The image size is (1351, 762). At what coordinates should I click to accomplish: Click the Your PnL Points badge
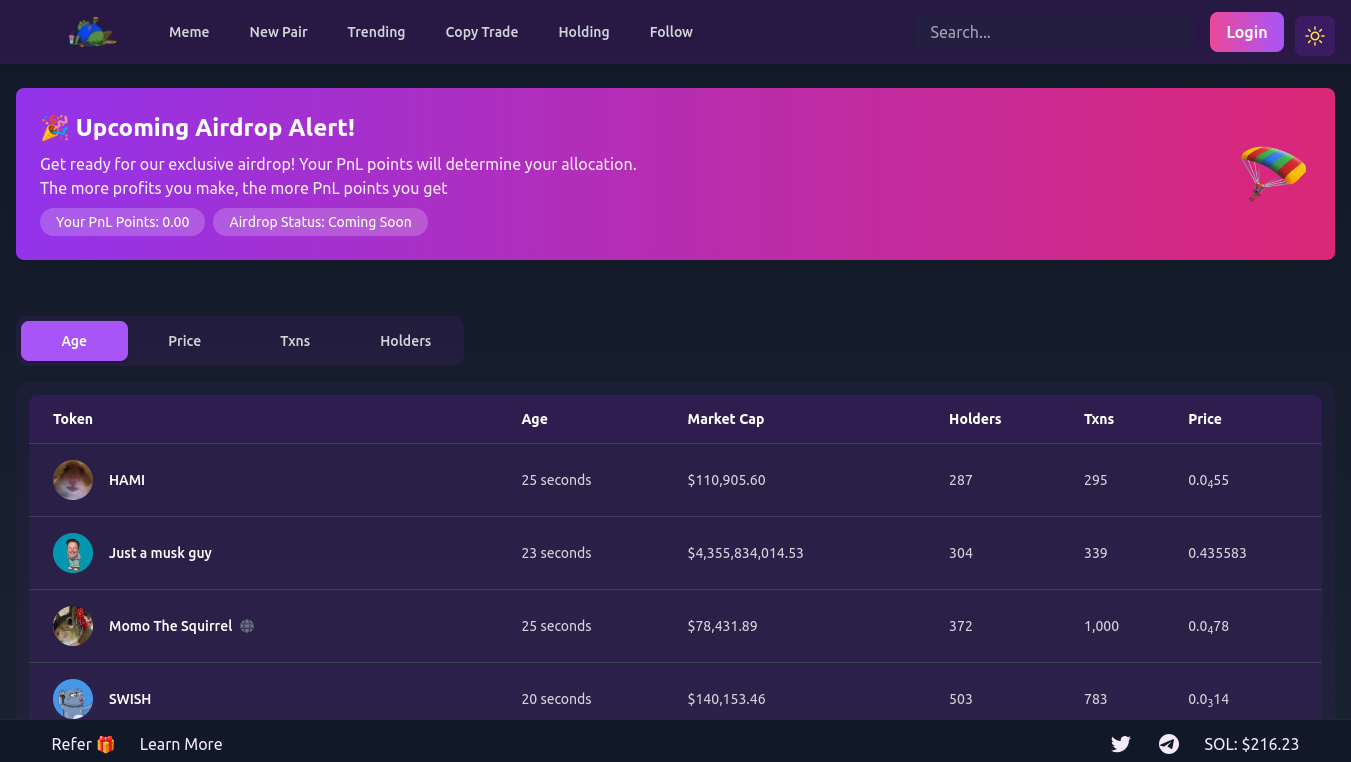[x=122, y=222]
